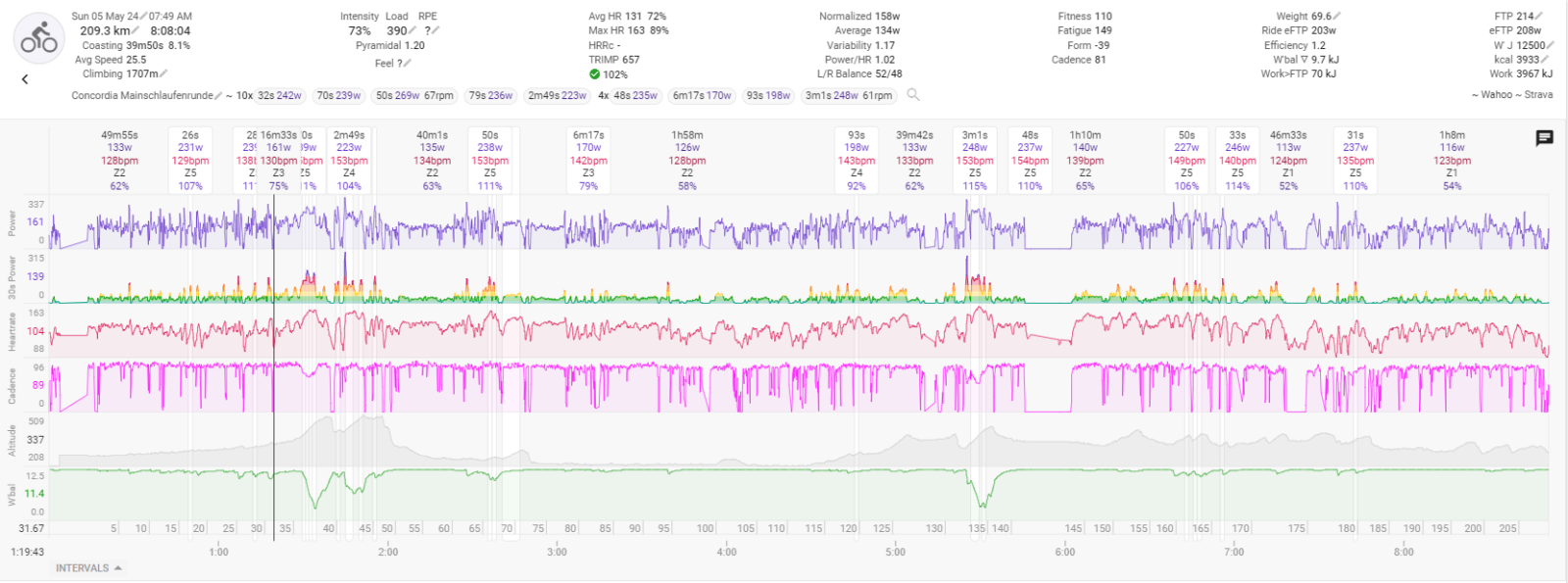This screenshot has width=1568, height=583.
Task: Click the Normalized 158w stat
Action: click(859, 17)
